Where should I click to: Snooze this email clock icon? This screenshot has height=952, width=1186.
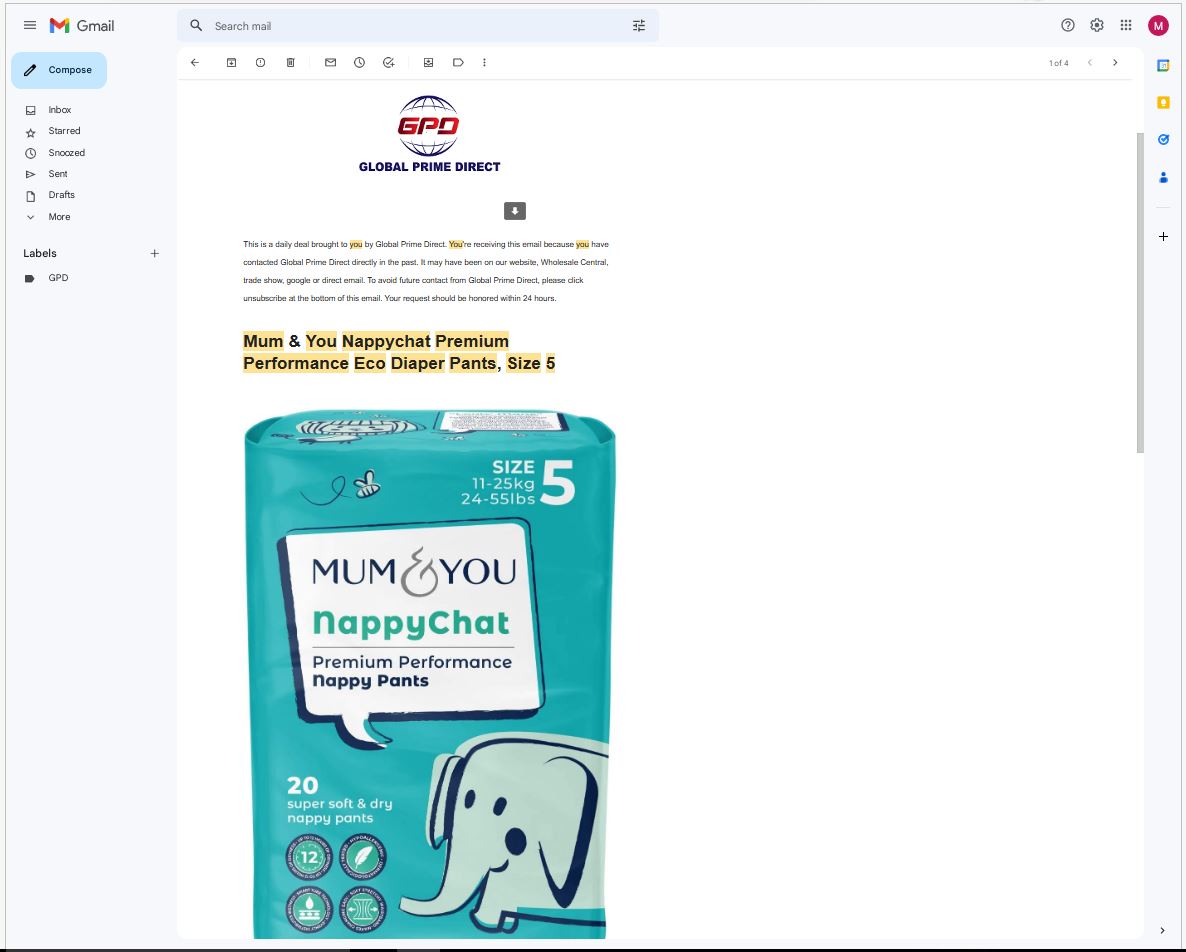click(359, 63)
